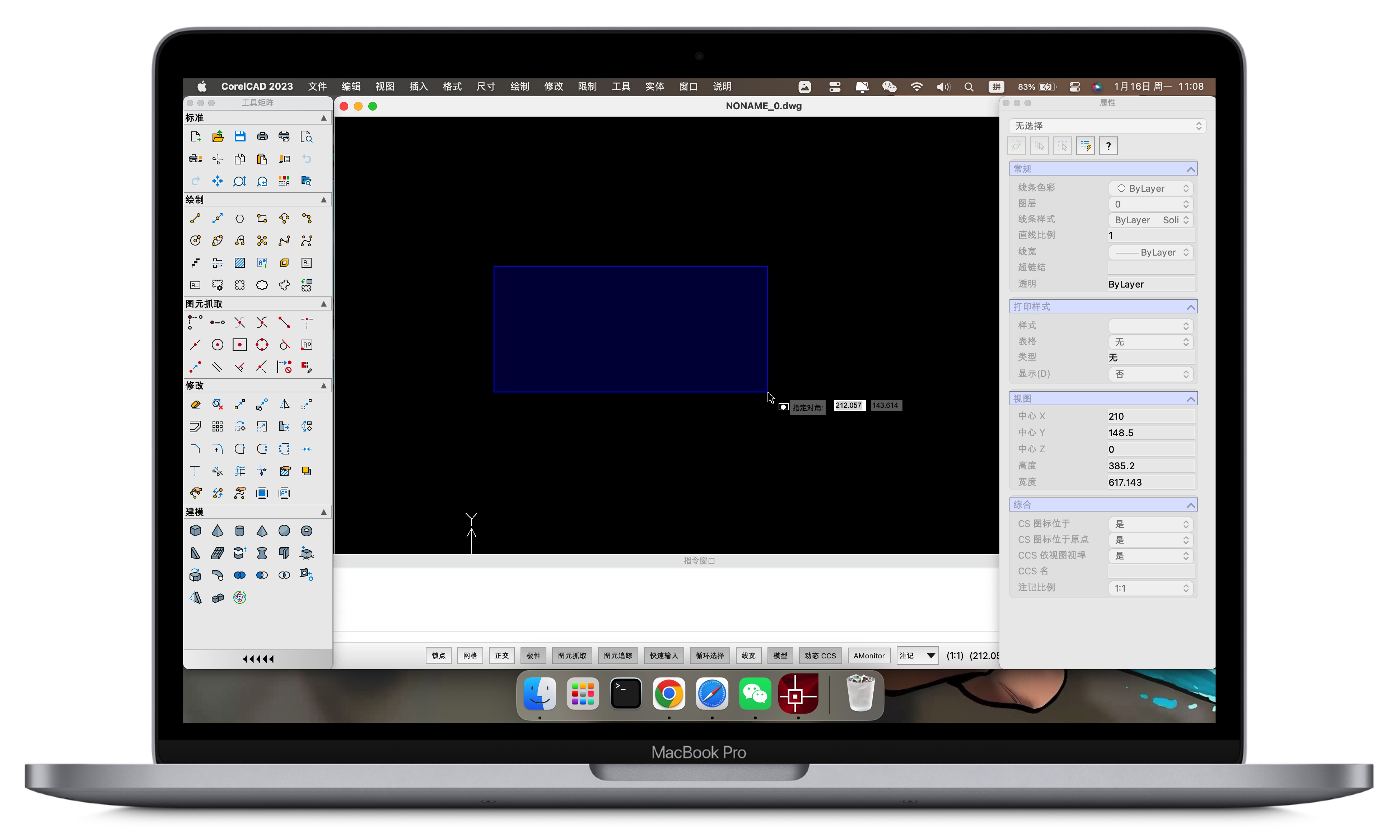This screenshot has height=840, width=1400.
Task: Select the Rectangle draw tool
Action: pyautogui.click(x=262, y=219)
